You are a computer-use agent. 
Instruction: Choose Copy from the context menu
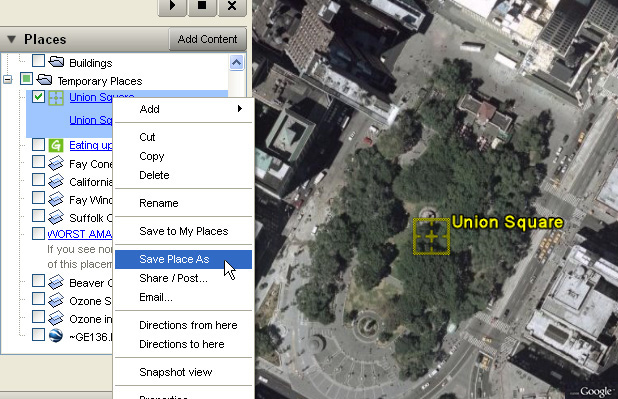tap(184, 156)
